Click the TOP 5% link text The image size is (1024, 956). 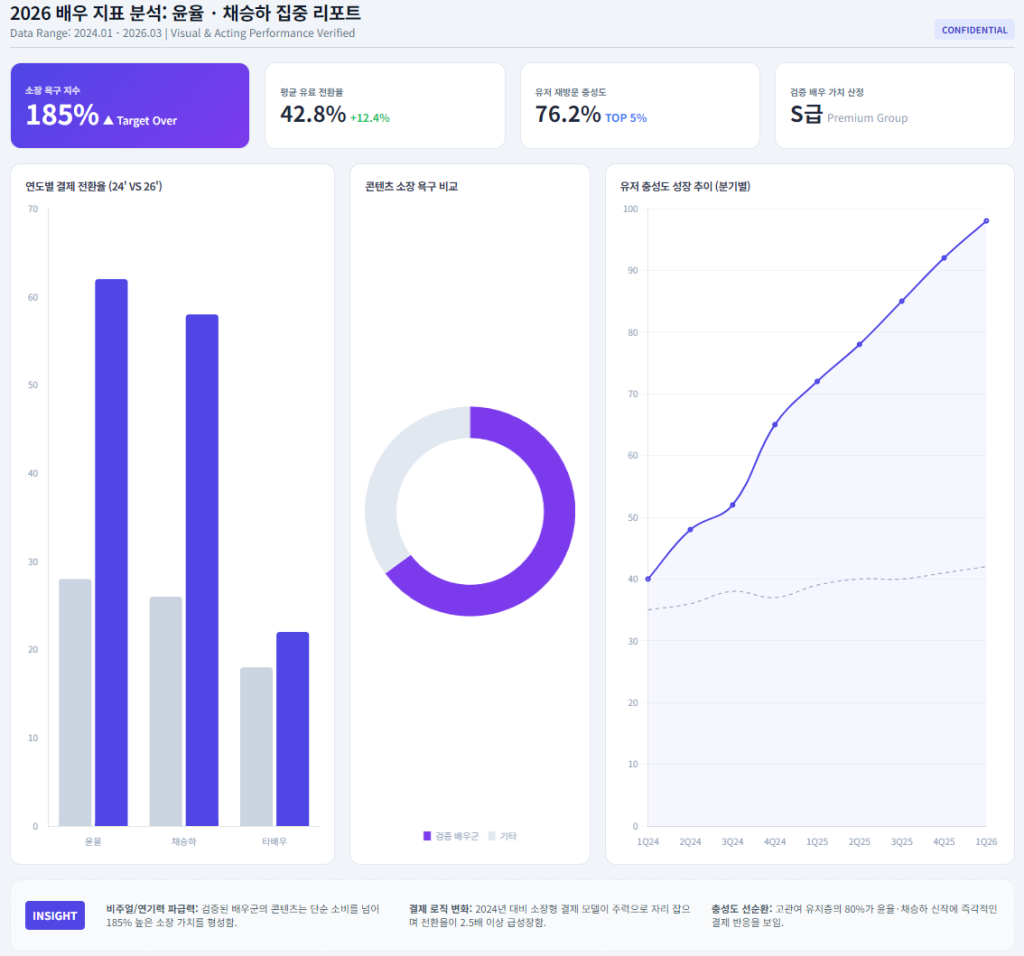coord(626,118)
